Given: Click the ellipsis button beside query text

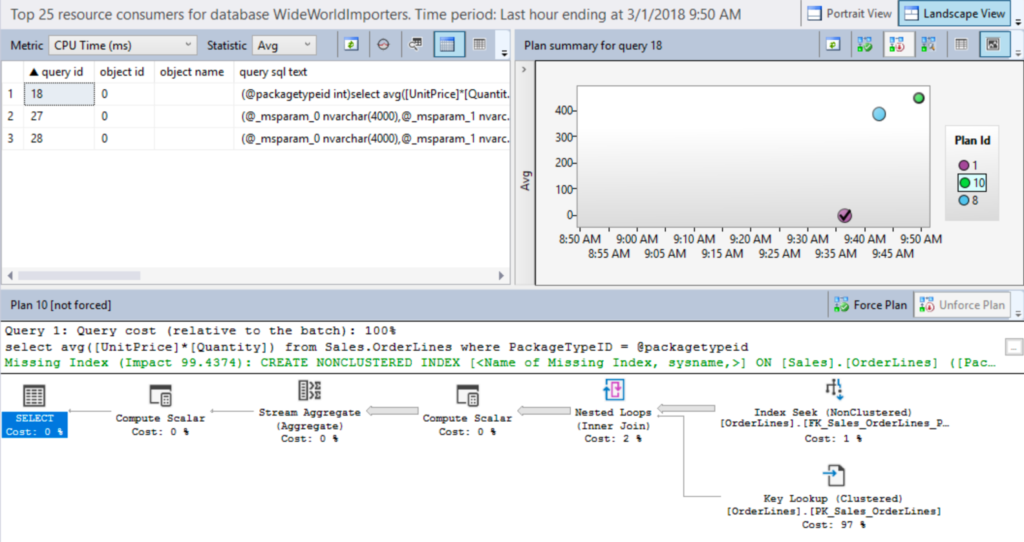Looking at the screenshot, I should (1013, 347).
